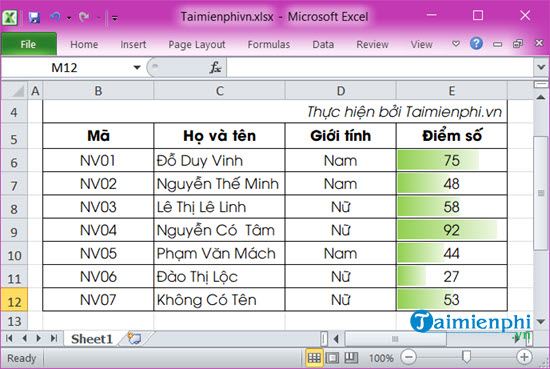This screenshot has width=550, height=369.
Task: Save the workbook with the floppy disk icon
Action: click(34, 17)
